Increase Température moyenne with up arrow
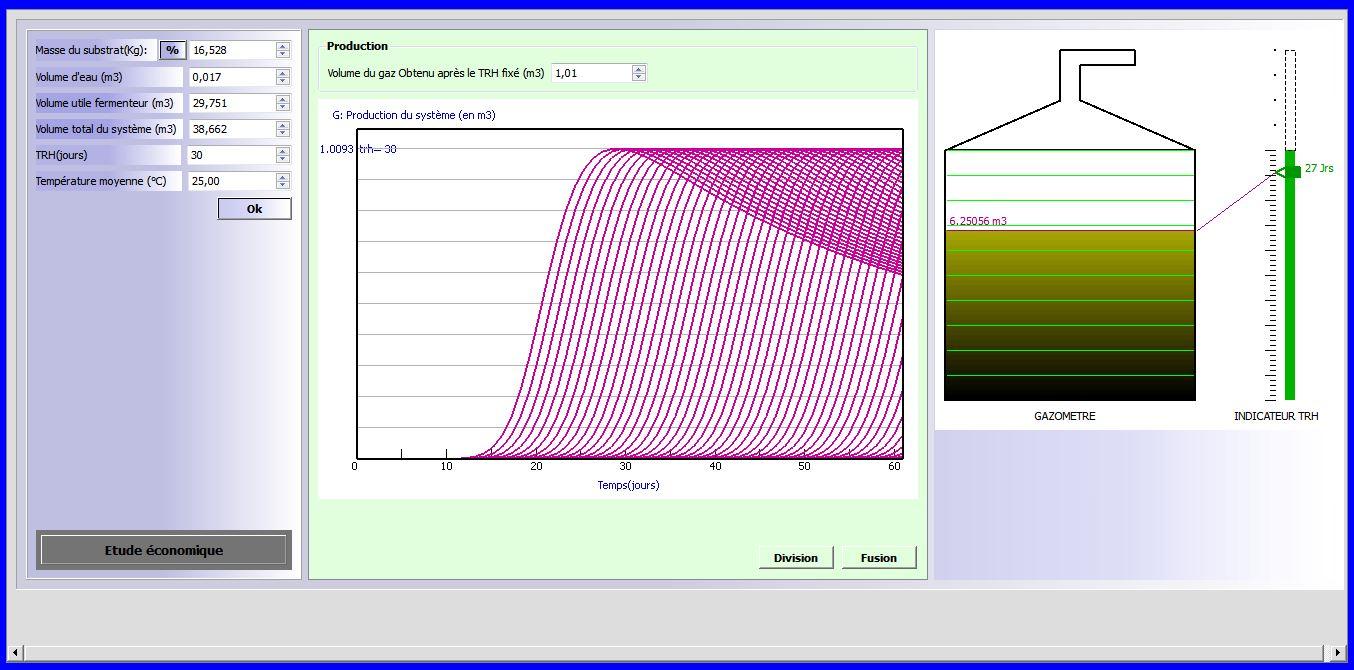Image resolution: width=1354 pixels, height=670 pixels. click(283, 176)
